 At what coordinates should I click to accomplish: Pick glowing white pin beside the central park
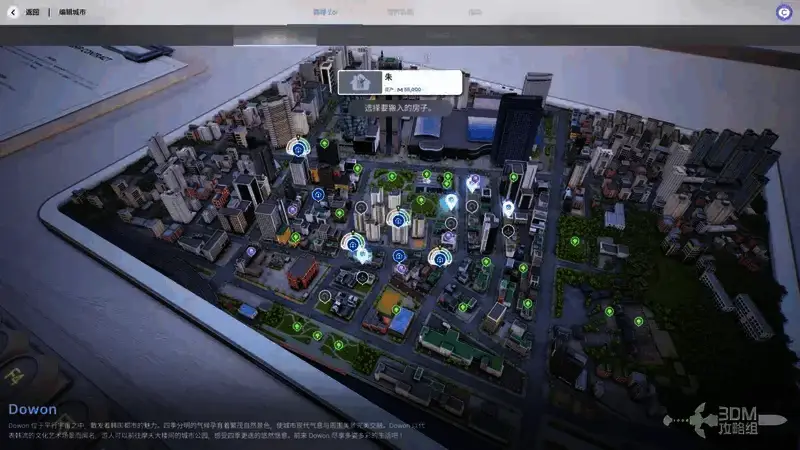point(450,203)
